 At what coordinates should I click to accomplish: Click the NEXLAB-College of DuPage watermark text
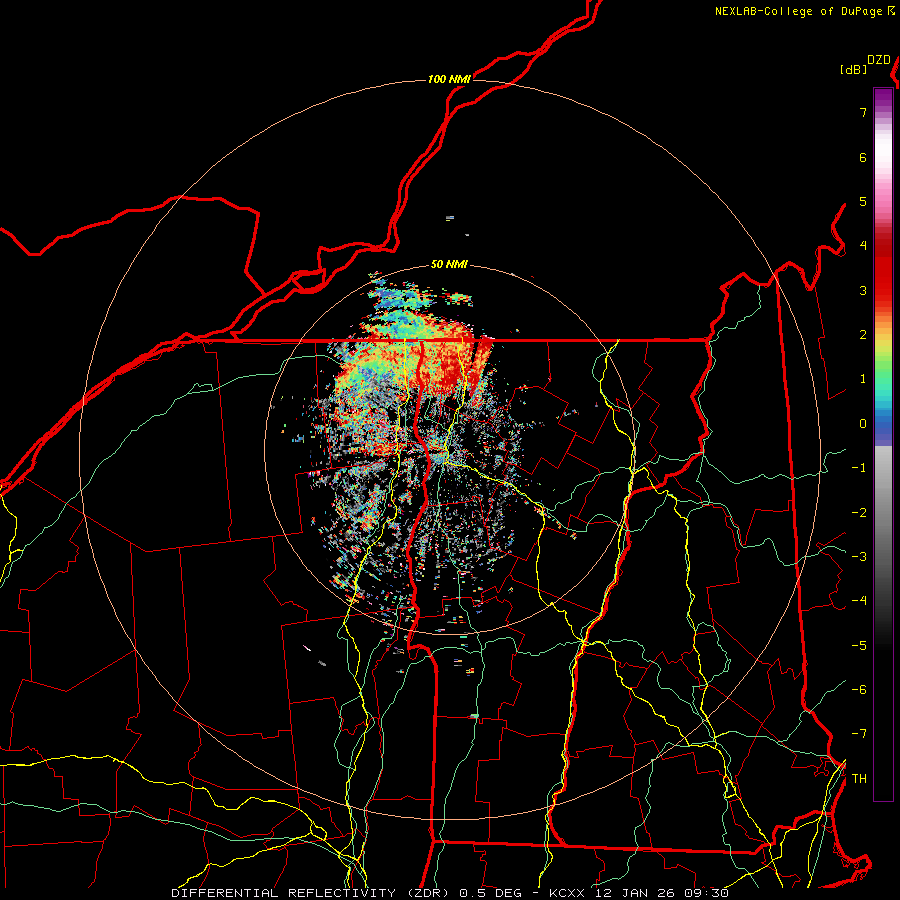click(798, 11)
